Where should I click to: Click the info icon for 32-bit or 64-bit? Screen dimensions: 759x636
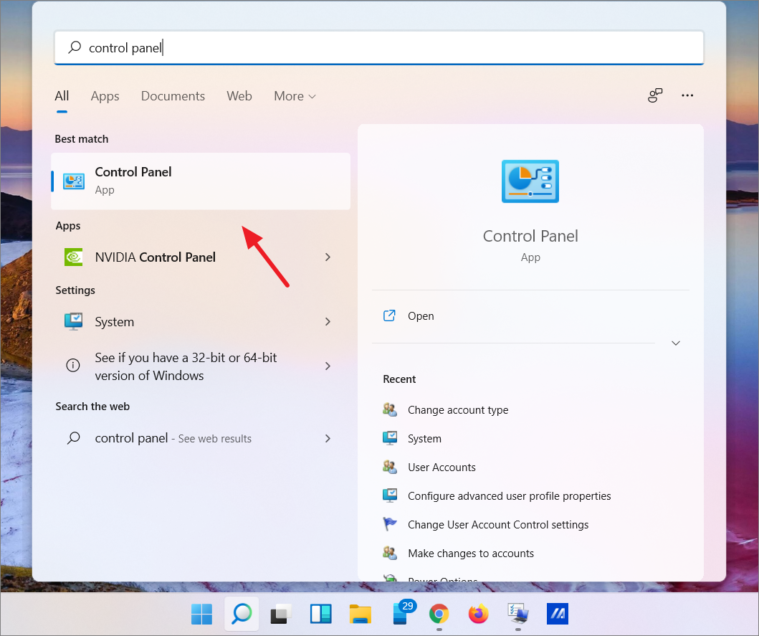click(73, 365)
